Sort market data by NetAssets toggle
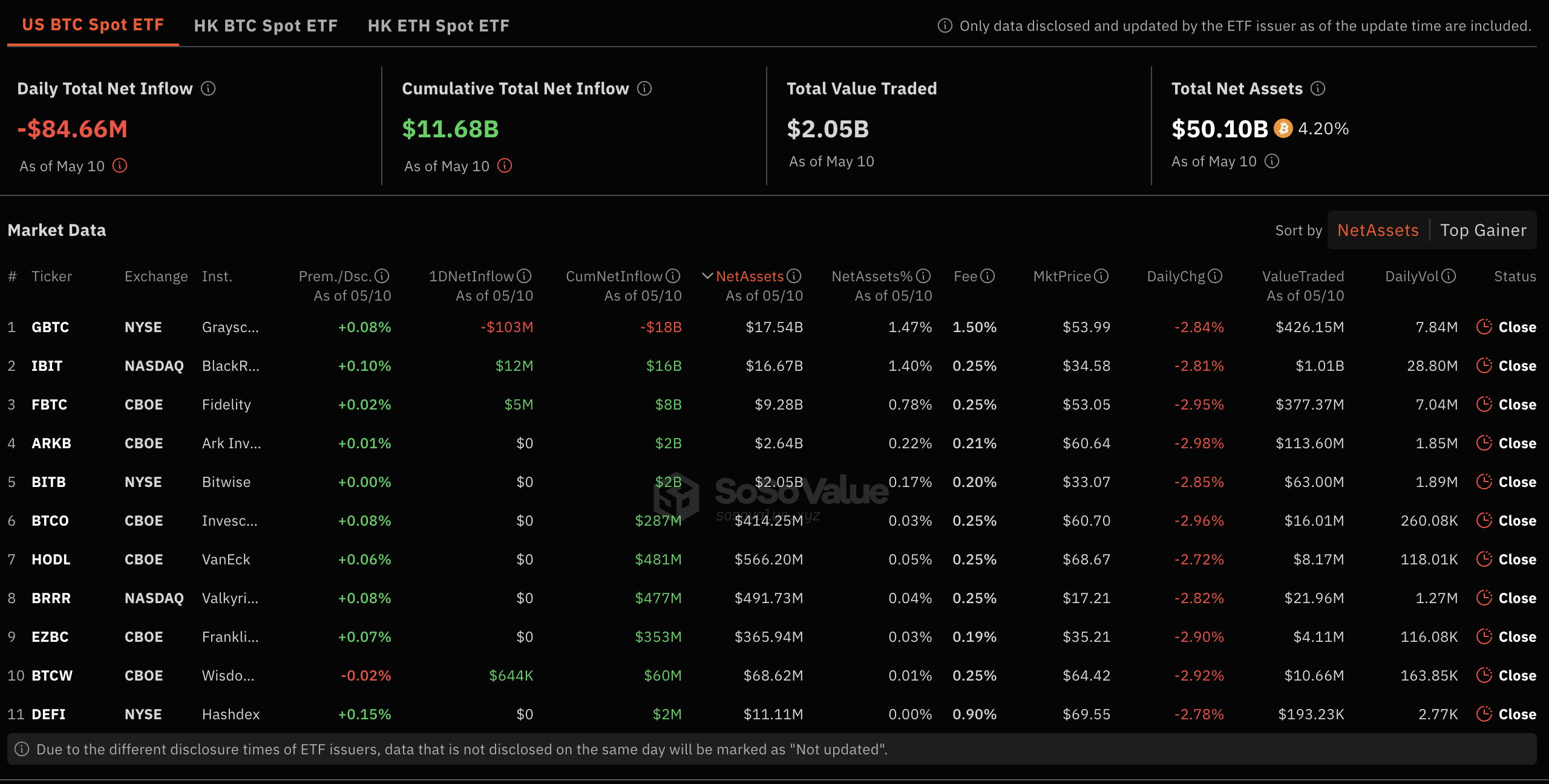The width and height of the screenshot is (1549, 784). click(x=1378, y=230)
